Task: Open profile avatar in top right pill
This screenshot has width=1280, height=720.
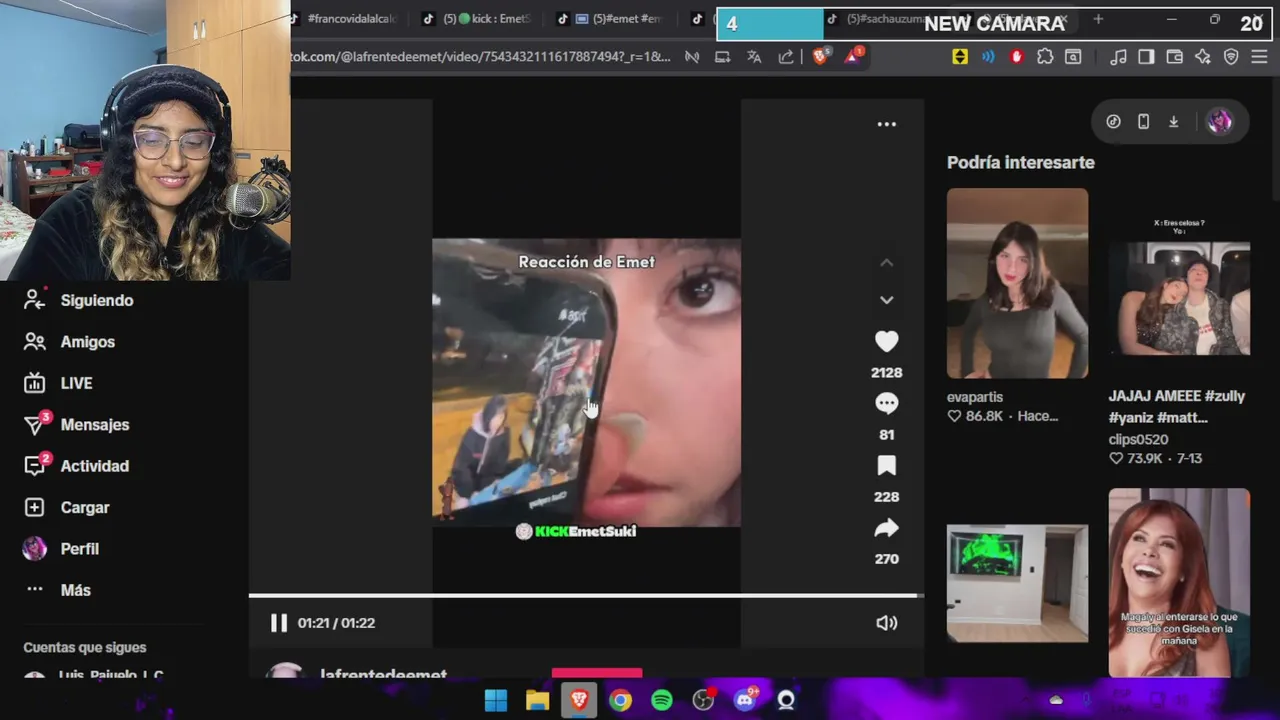Action: (x=1219, y=122)
